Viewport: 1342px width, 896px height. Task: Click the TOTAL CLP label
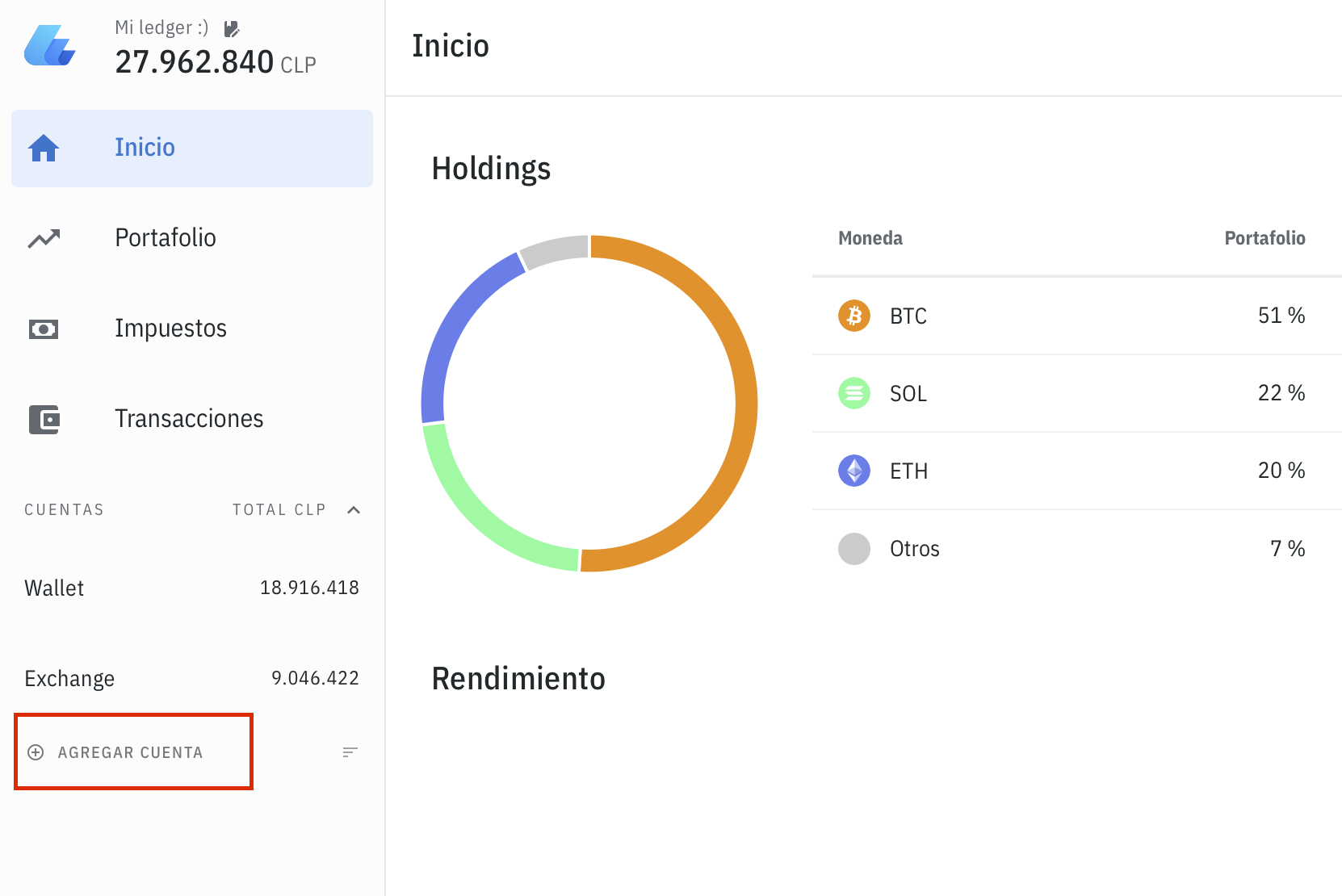tap(279, 510)
